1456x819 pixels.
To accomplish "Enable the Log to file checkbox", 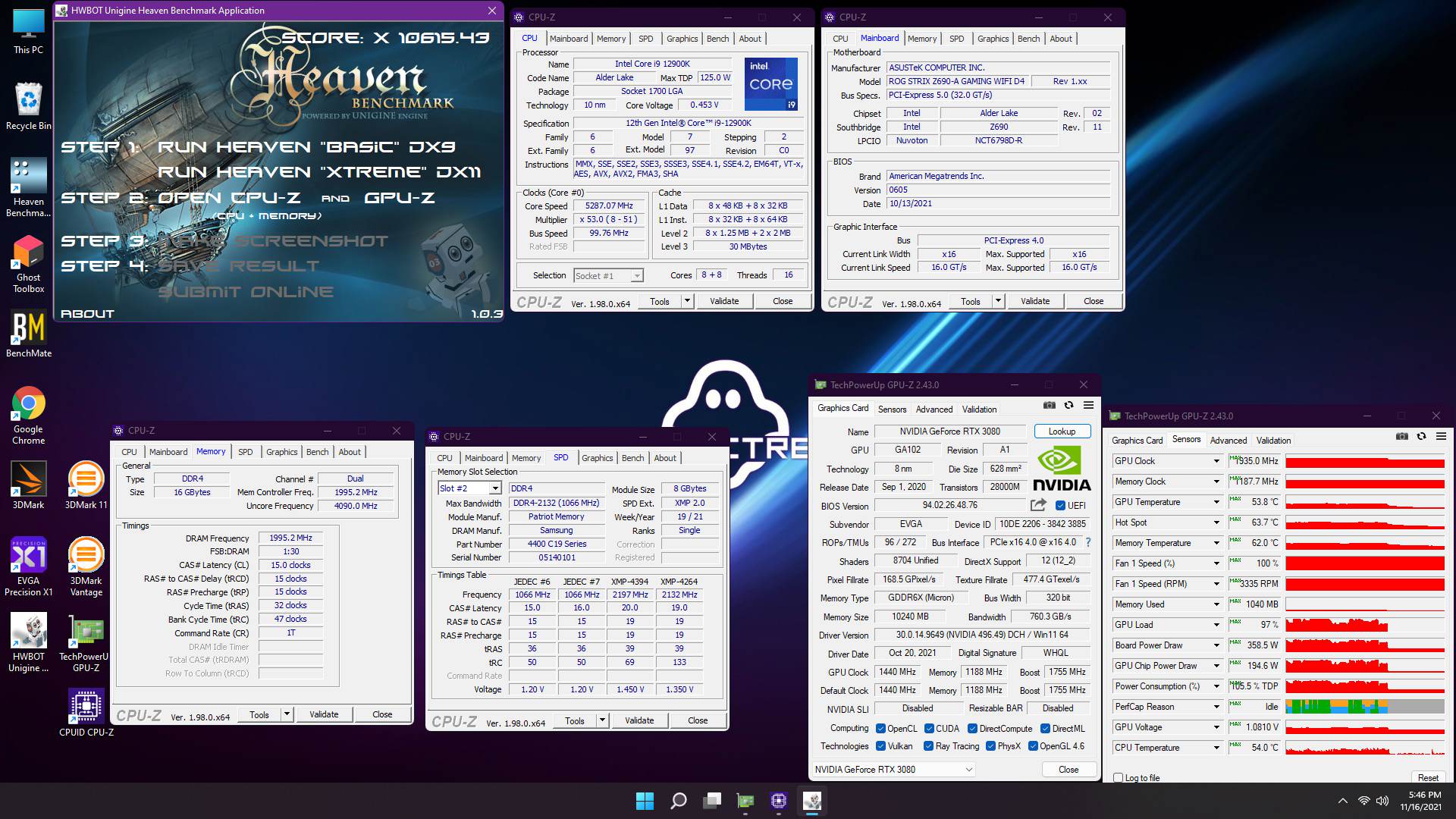I will pyautogui.click(x=1118, y=778).
